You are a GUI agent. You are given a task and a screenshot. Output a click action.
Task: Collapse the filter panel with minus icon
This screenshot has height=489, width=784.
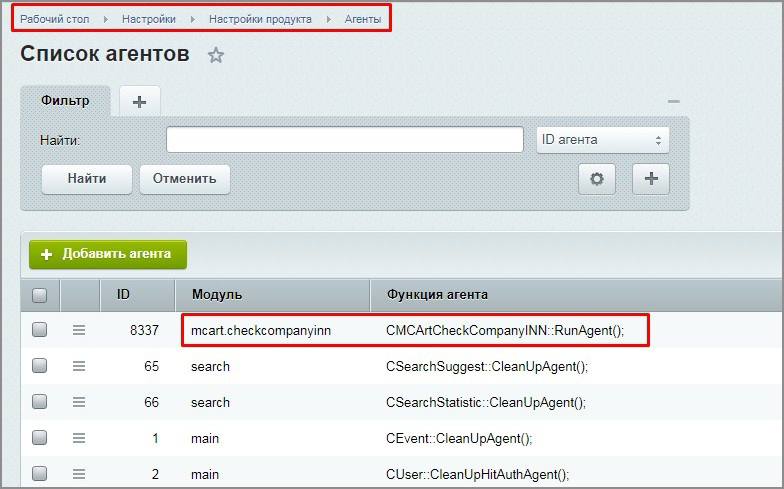point(673,102)
